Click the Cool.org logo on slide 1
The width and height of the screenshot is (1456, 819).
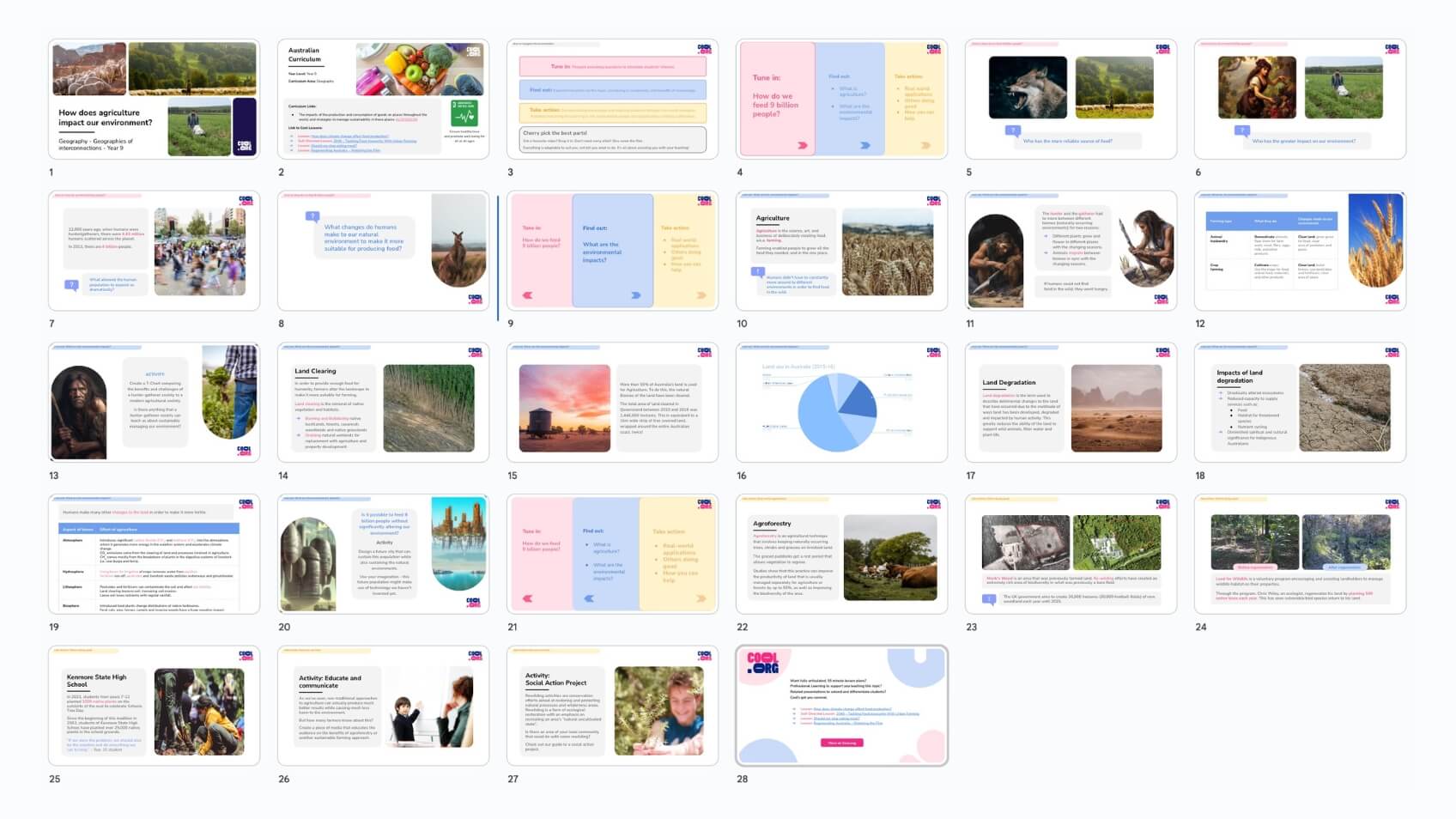[245, 147]
